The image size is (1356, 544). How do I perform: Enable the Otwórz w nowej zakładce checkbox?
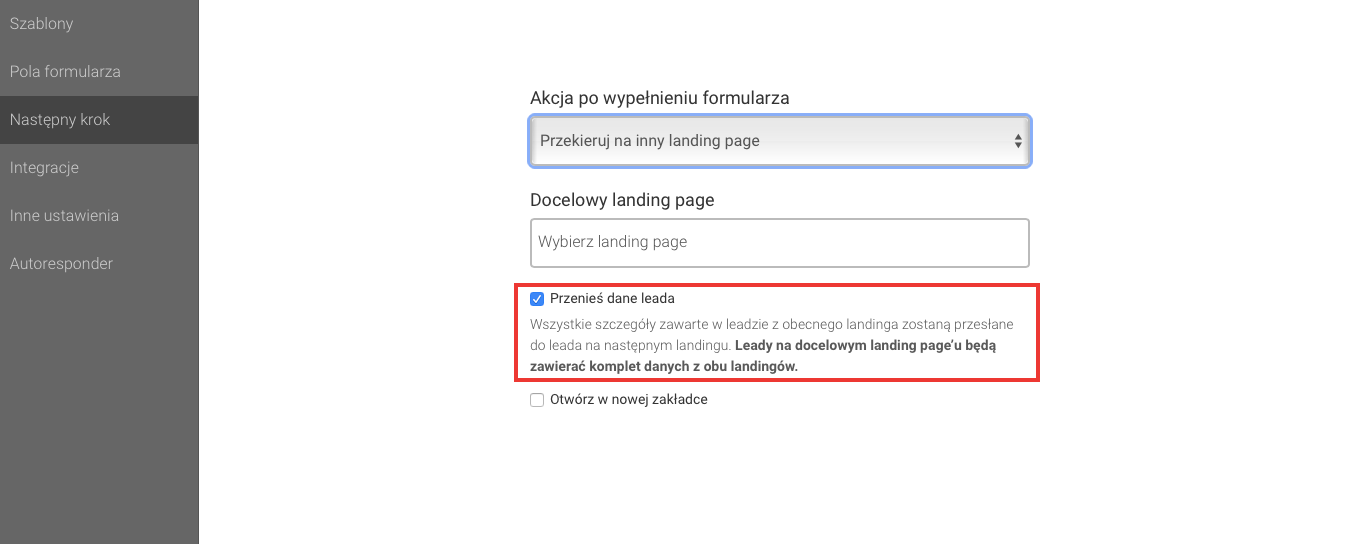[x=537, y=399]
